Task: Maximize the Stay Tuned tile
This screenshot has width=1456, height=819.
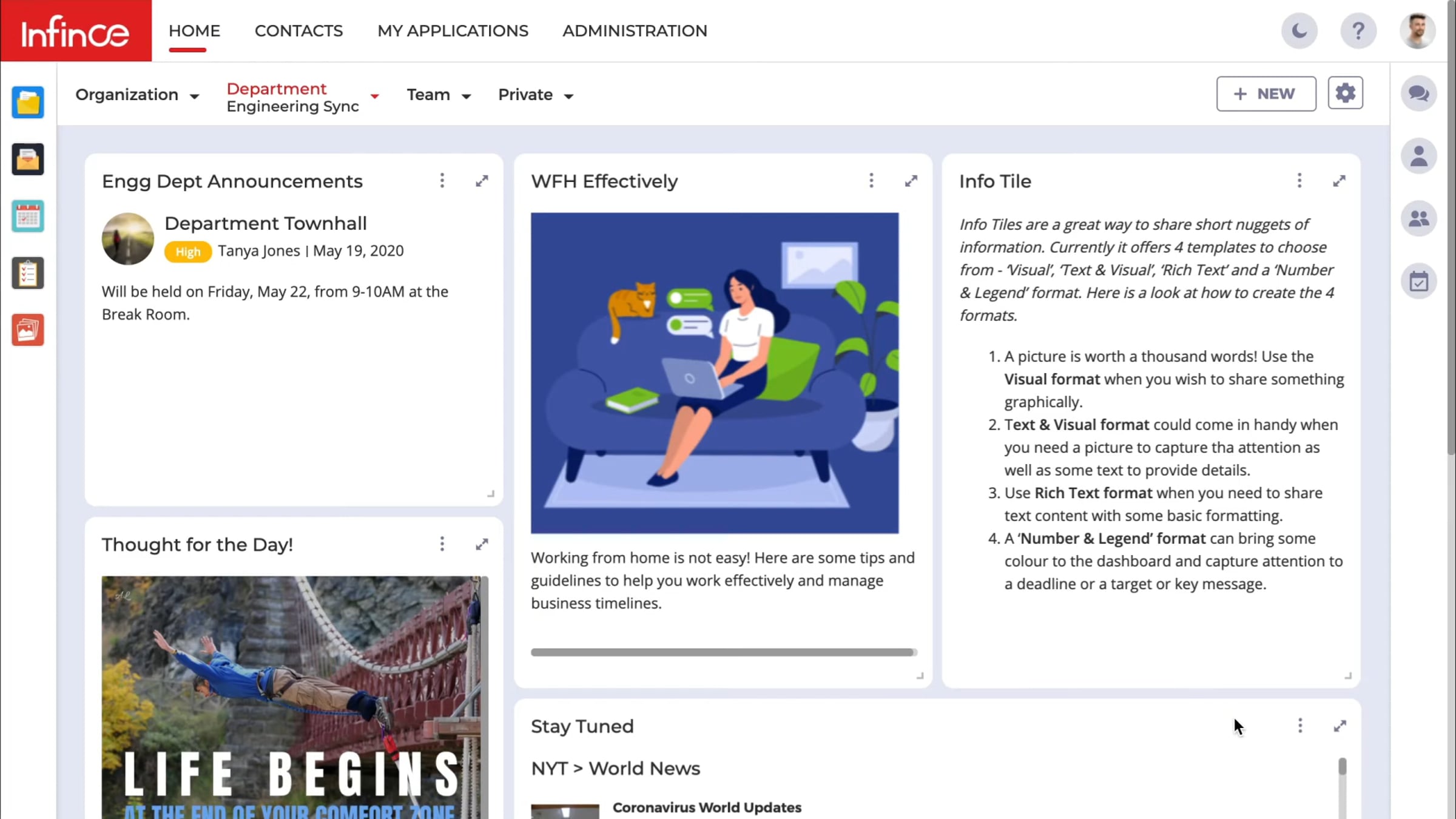Action: pos(1340,726)
